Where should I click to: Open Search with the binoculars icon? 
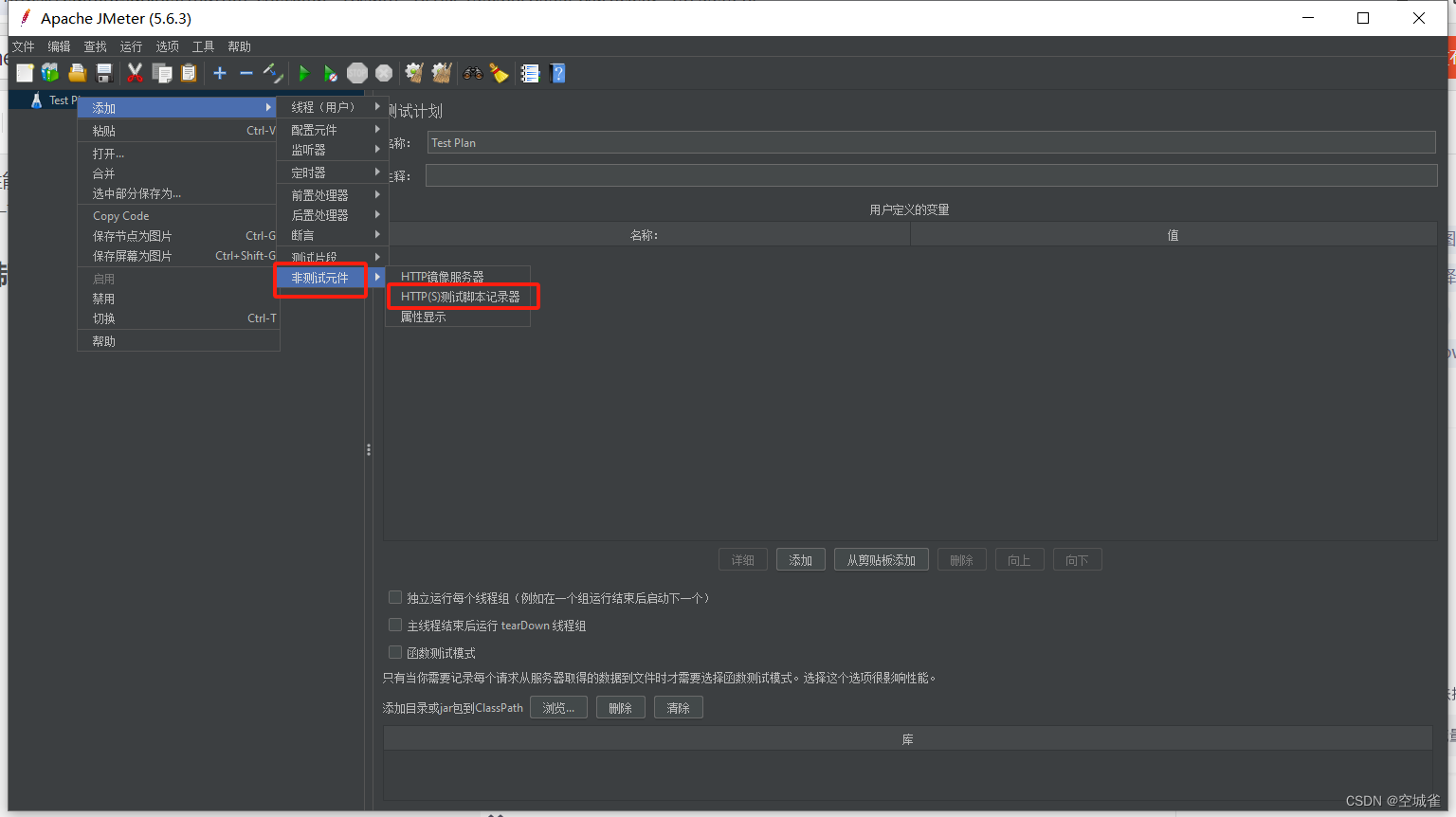[473, 73]
